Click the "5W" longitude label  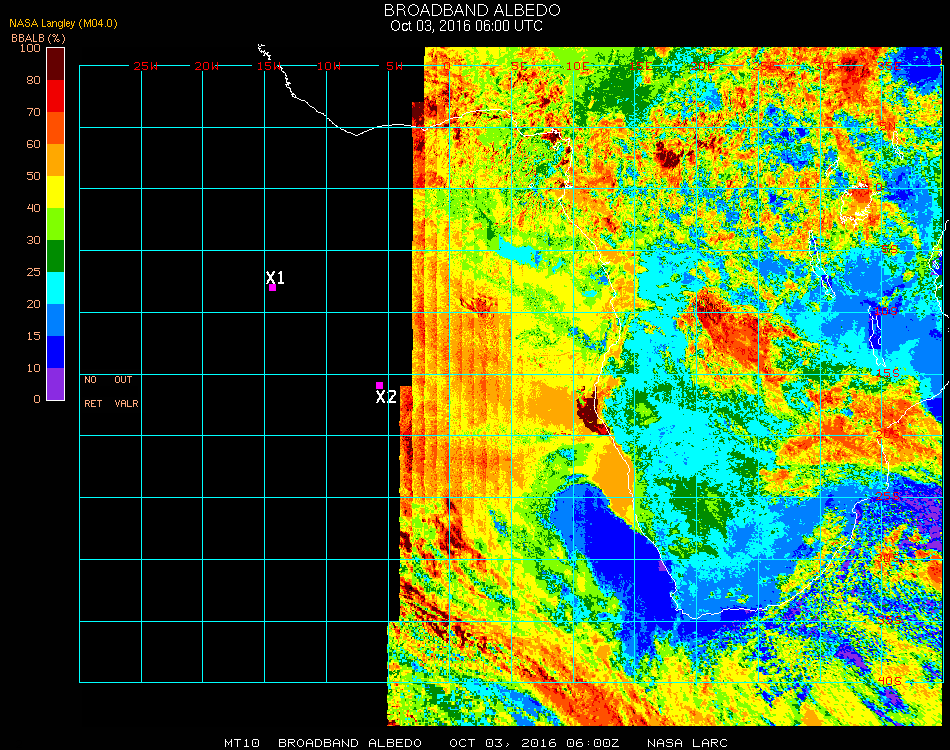point(394,66)
